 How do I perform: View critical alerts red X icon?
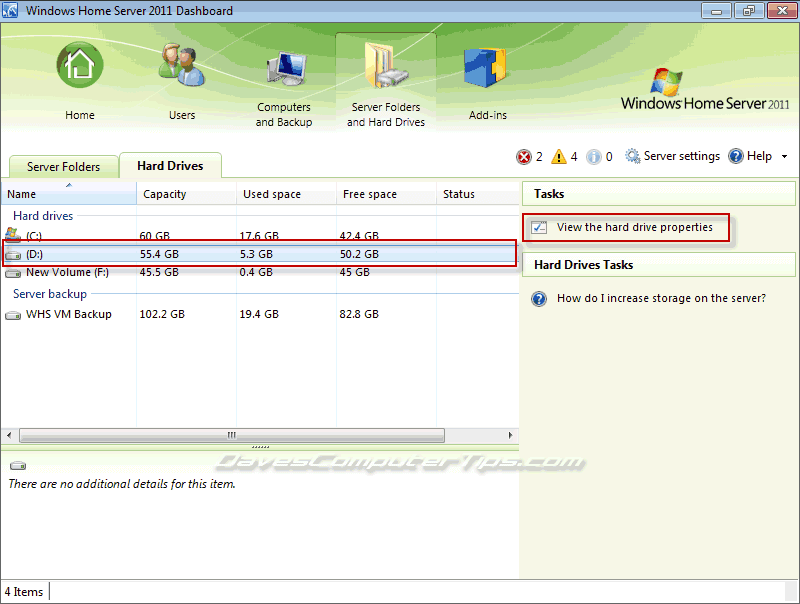pyautogui.click(x=524, y=157)
